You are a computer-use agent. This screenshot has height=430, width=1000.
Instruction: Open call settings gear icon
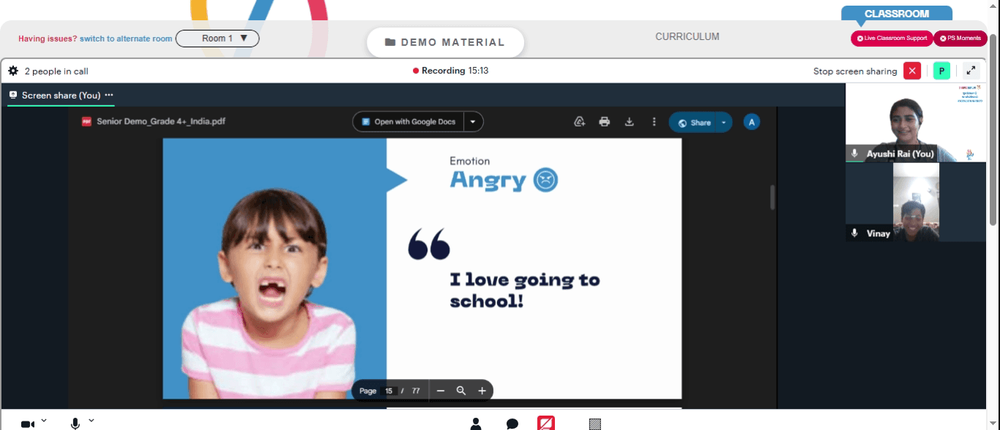[13, 71]
